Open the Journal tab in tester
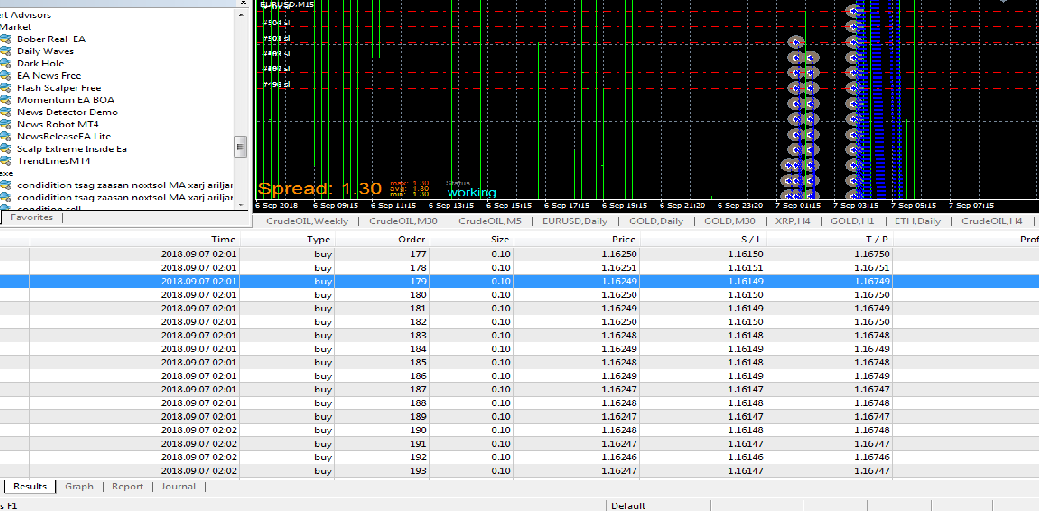Image resolution: width=1039 pixels, height=511 pixels. 179,486
